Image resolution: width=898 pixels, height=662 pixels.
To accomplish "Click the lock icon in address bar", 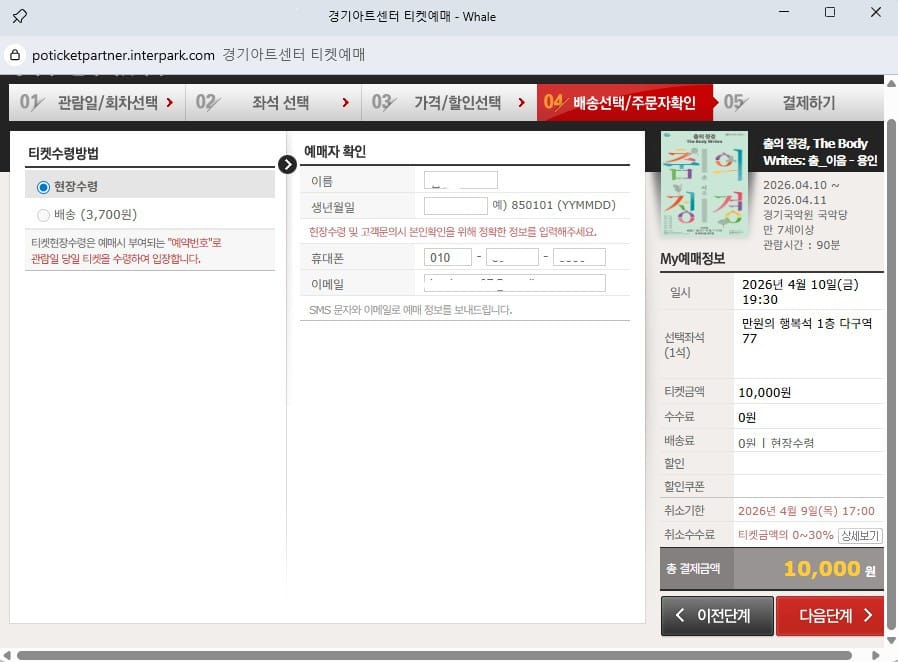I will (15, 55).
